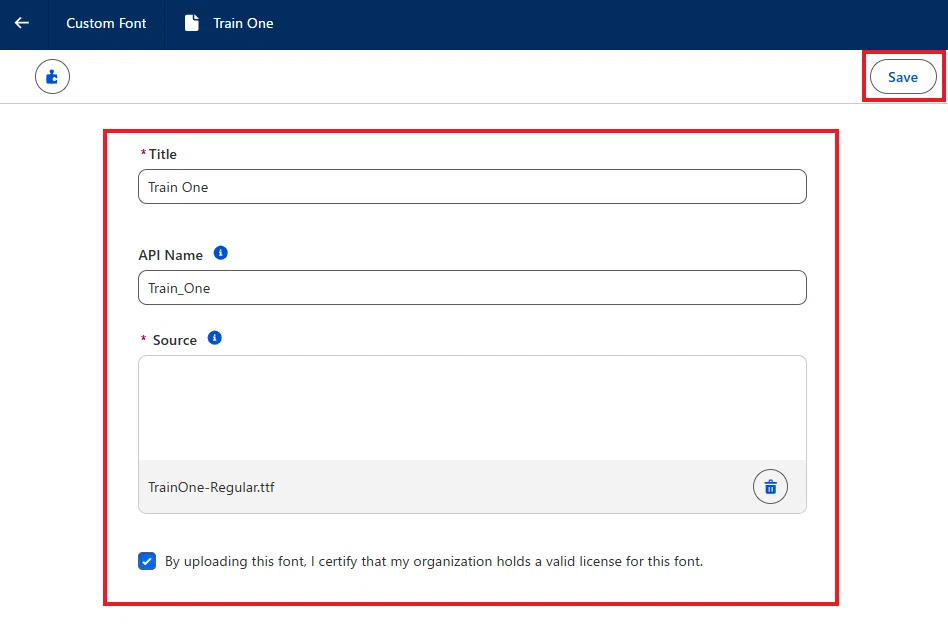Click the license certification statement text
The height and width of the screenshot is (644, 948).
[434, 562]
